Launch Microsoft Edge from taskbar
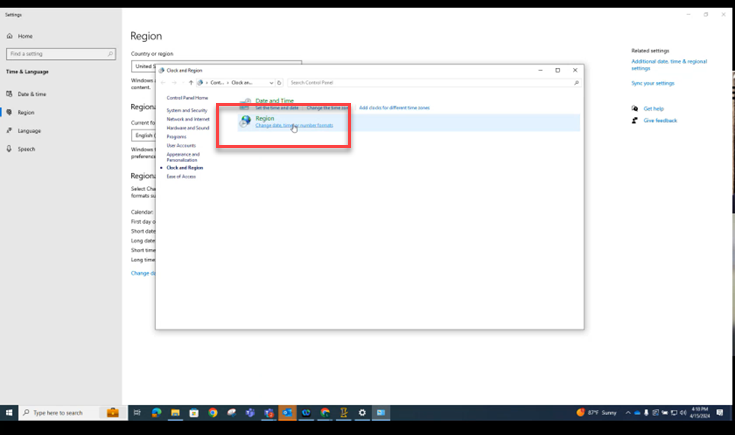 coord(157,412)
